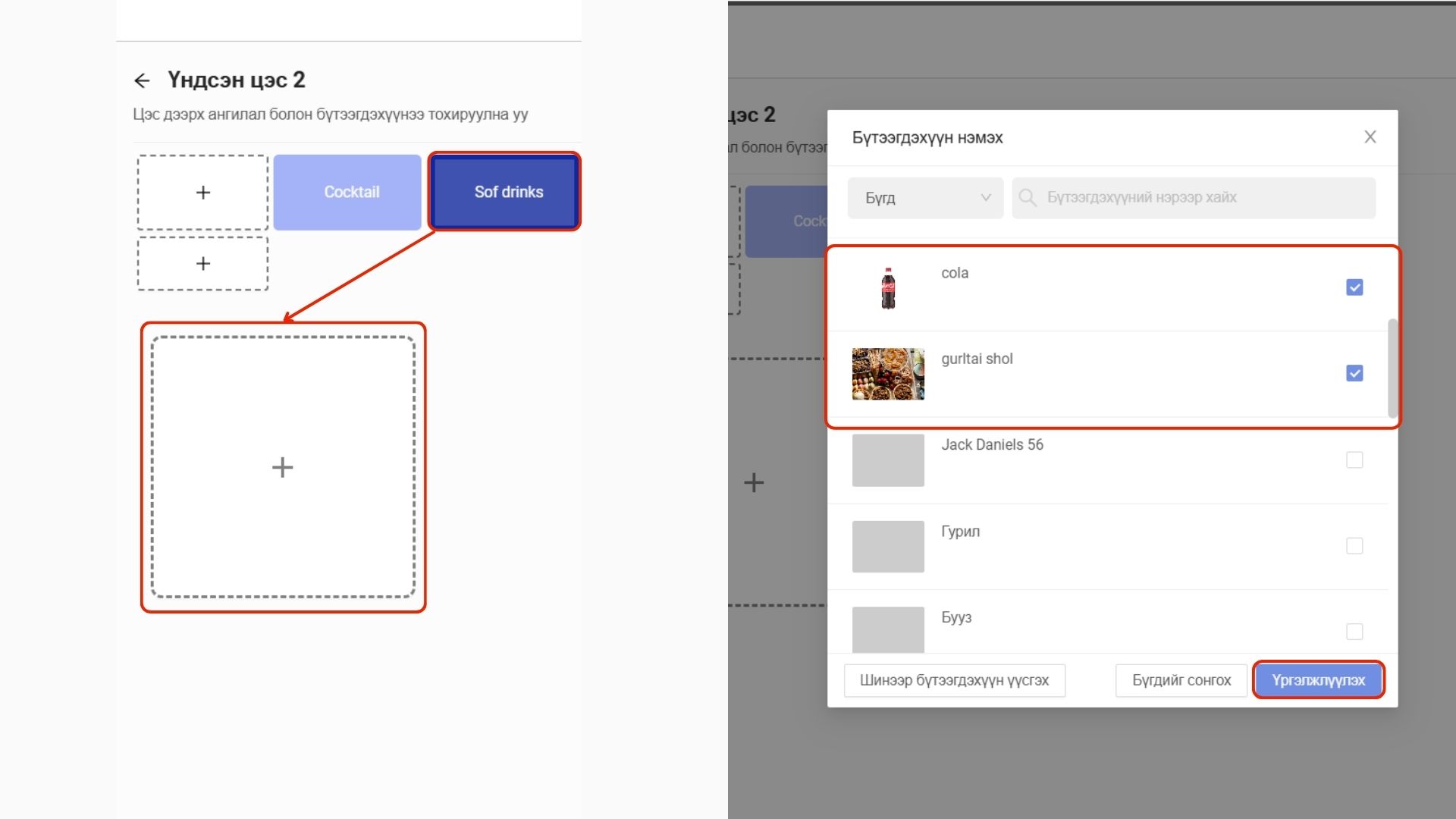Click plus icon in large product placeholder
The height and width of the screenshot is (819, 1456).
[283, 467]
